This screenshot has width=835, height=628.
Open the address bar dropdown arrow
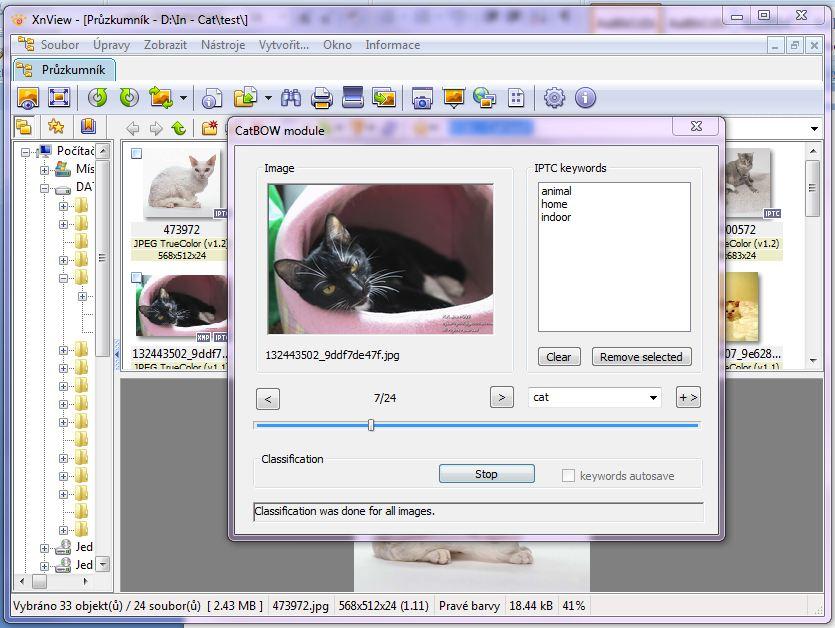click(x=814, y=129)
